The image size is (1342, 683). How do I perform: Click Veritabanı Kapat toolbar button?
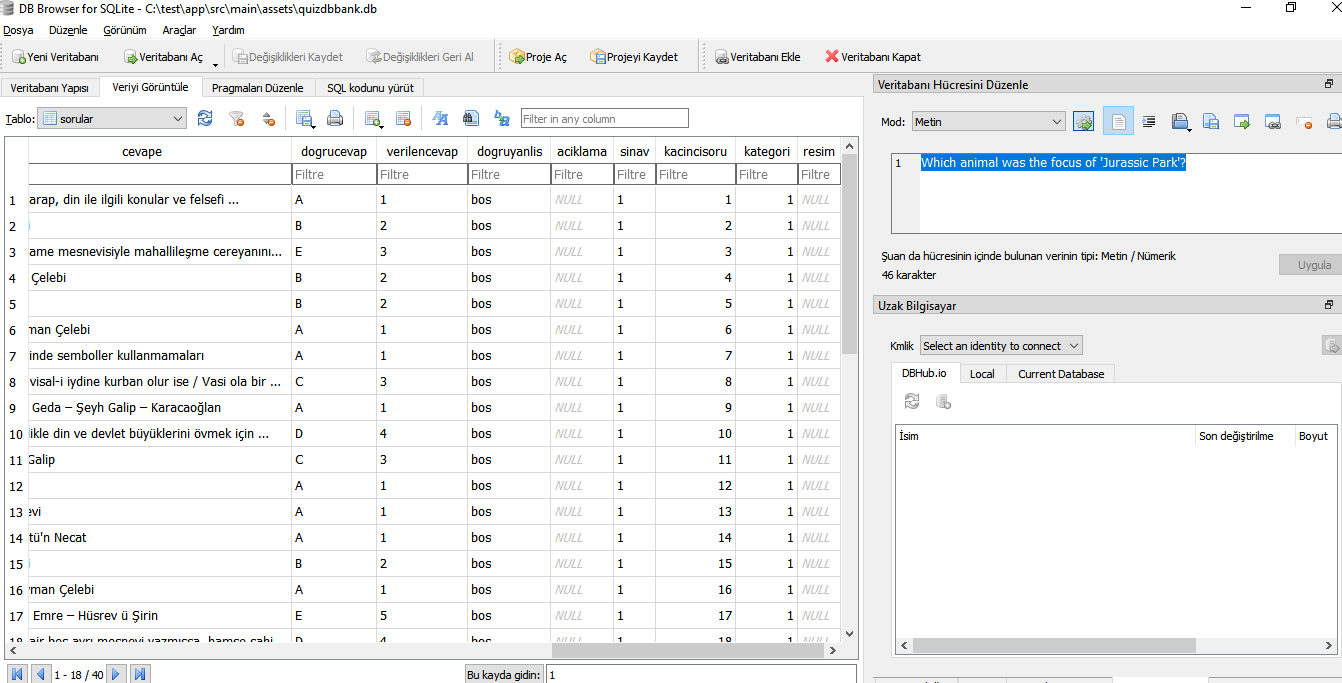tap(873, 57)
